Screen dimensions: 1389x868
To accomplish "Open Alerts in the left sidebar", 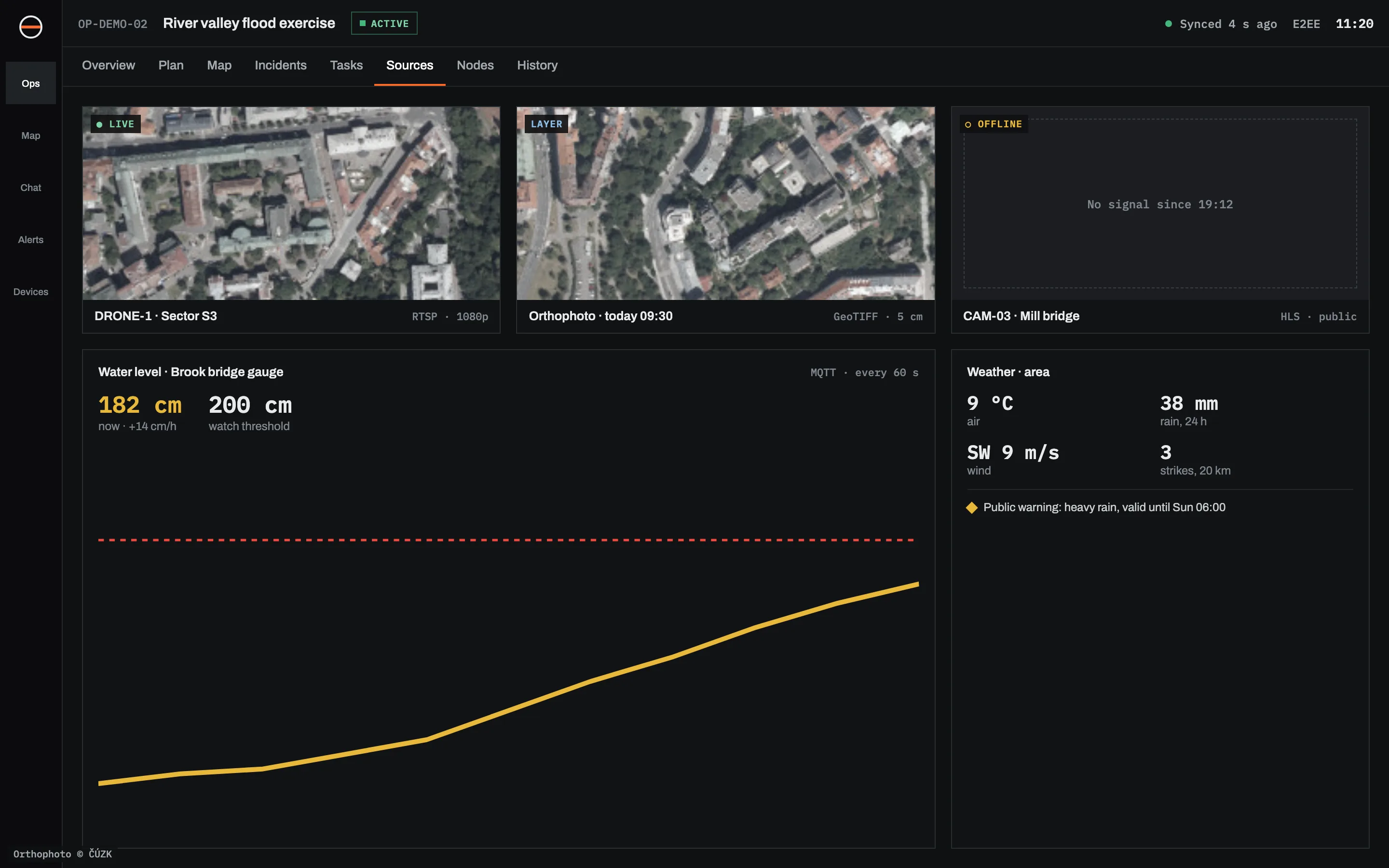I will point(30,240).
